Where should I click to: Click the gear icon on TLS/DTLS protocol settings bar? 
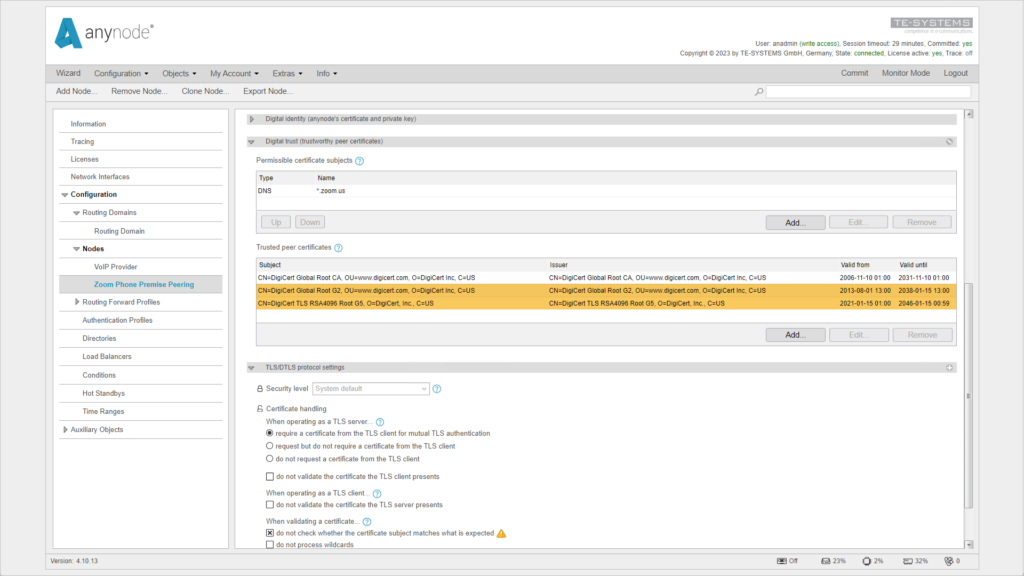(x=949, y=367)
